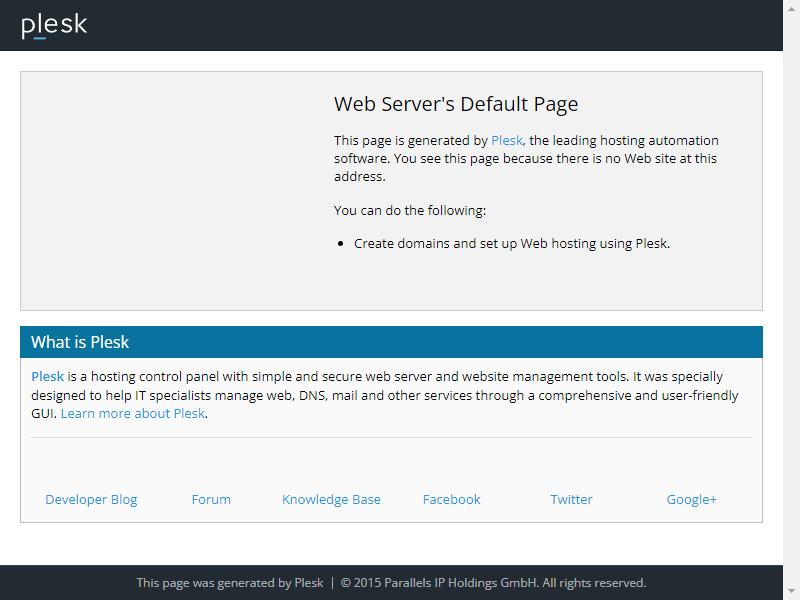Click the Plesk logo in header
Screen dimensions: 800x600
click(54, 26)
